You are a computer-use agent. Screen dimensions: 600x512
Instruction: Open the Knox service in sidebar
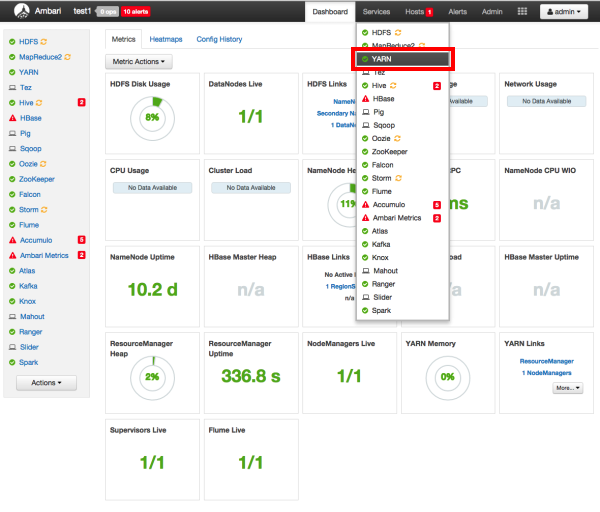click(28, 302)
